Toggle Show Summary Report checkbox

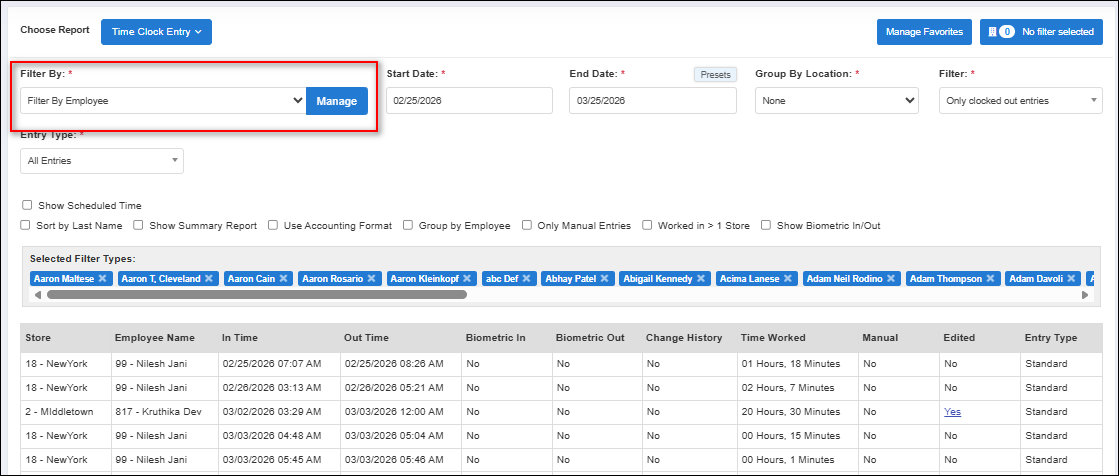tap(139, 226)
